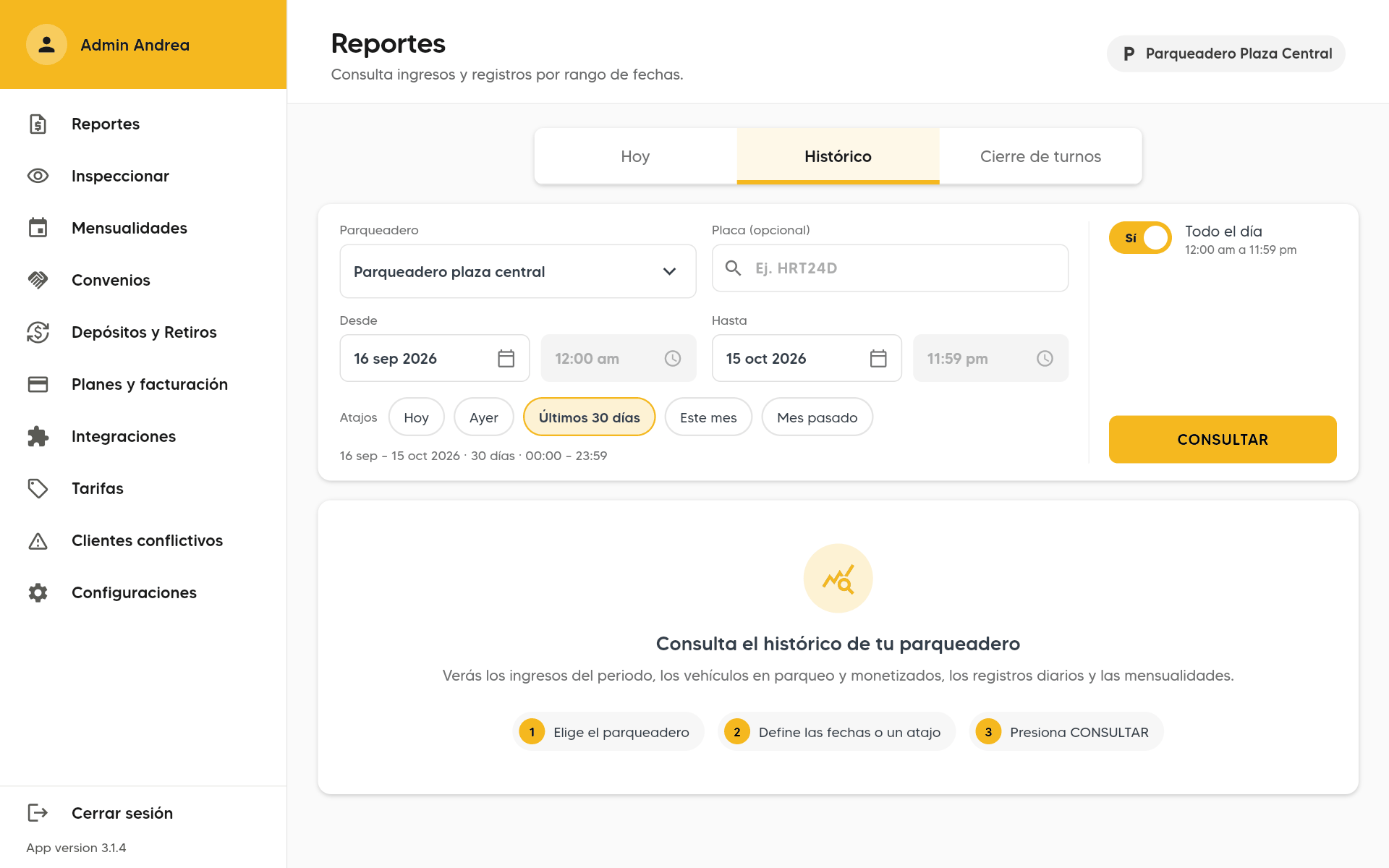Viewport: 1389px width, 868px height.
Task: Click the Parqueadero Plaza Central header chip
Action: (x=1226, y=54)
